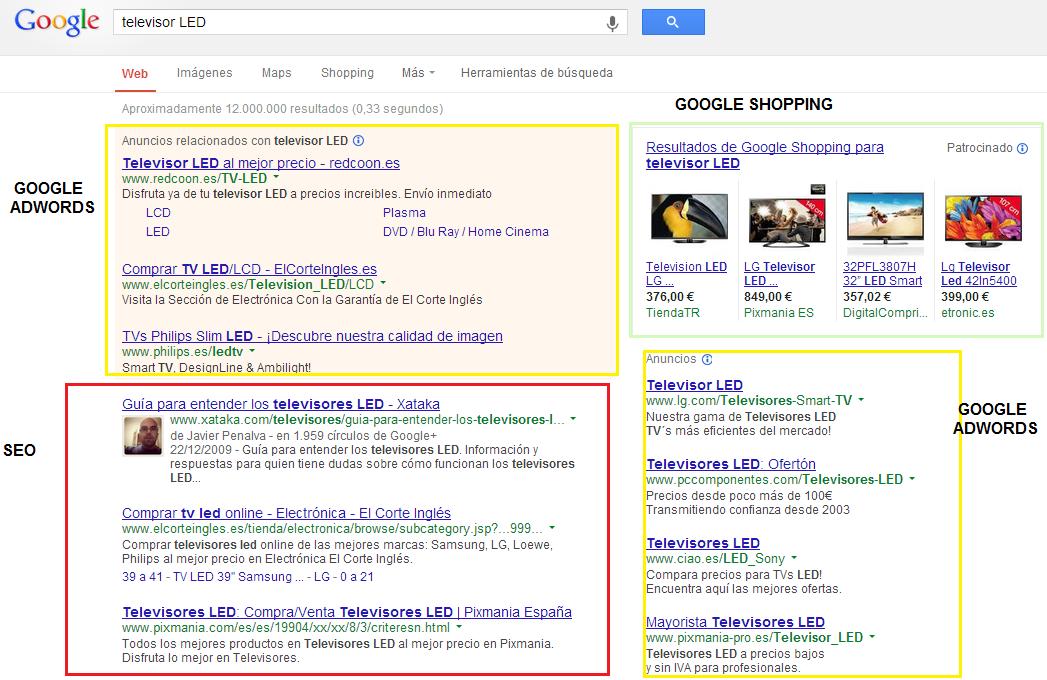
Task: Open 'Lg Televisor Led 42ln5400' shopping link
Action: click(x=978, y=274)
